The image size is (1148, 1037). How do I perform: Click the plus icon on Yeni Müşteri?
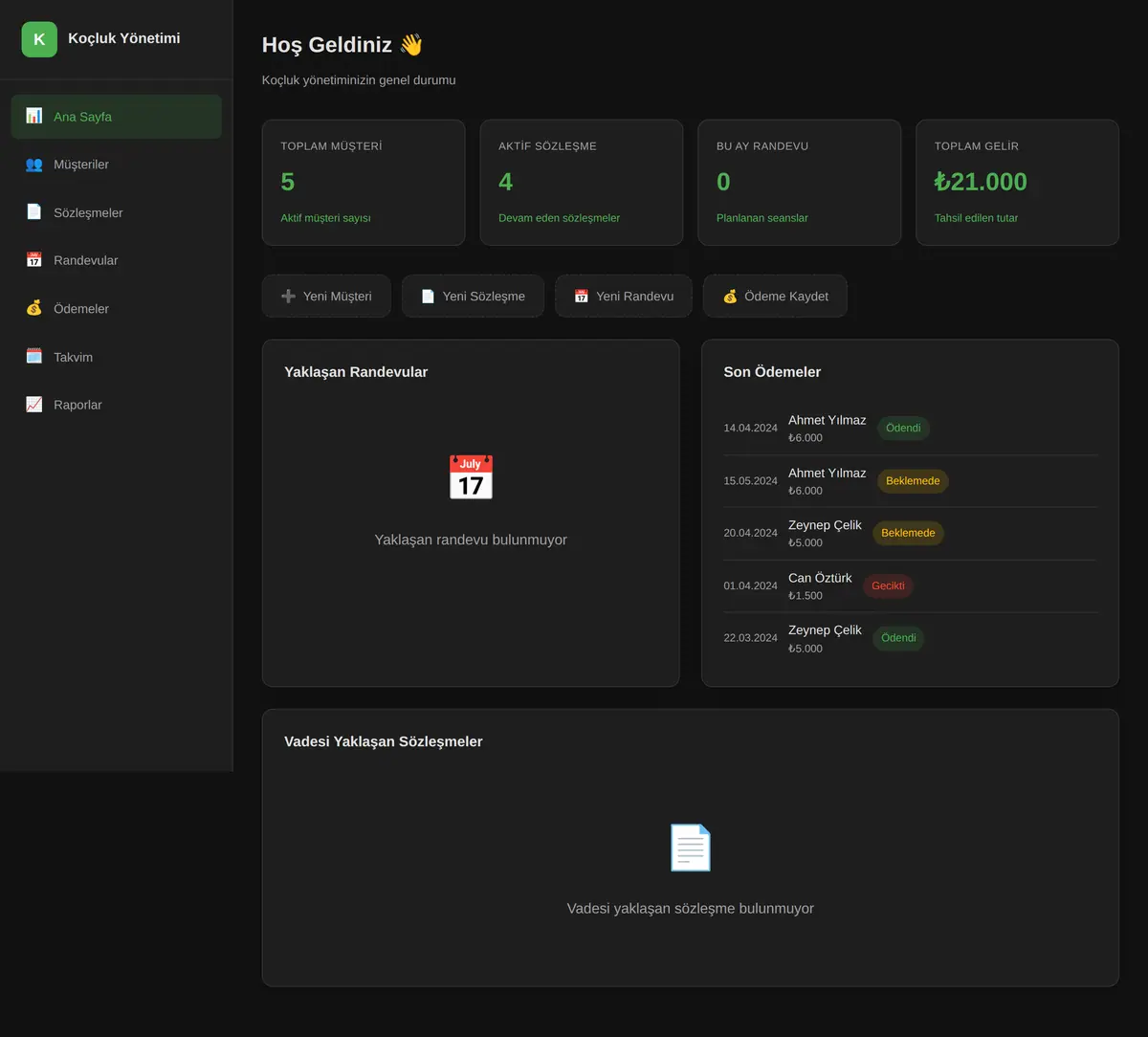(x=288, y=297)
